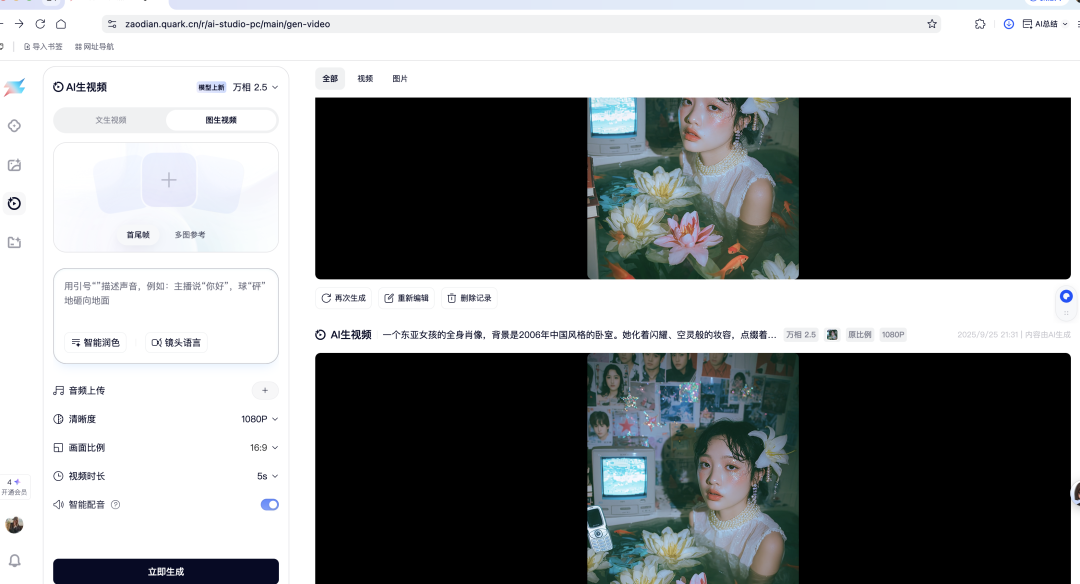The width and height of the screenshot is (1080, 584).
Task: Click the 智能润色 button
Action: [x=95, y=342]
